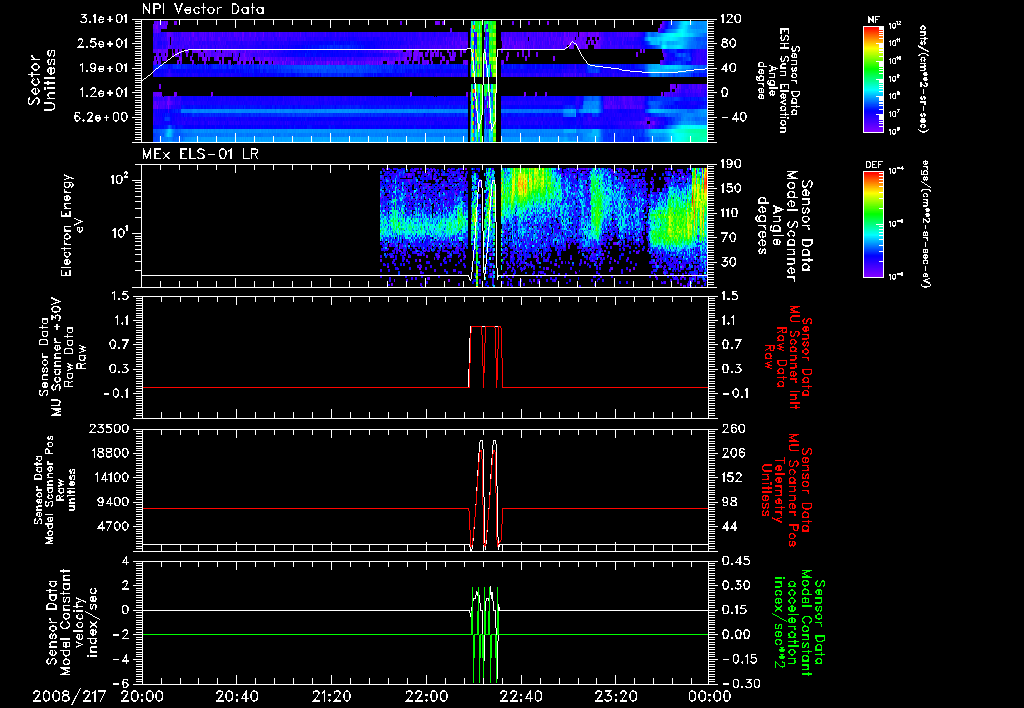Select the ESH Sun Elevation Angle label
The image size is (1024, 708).
click(x=777, y=80)
